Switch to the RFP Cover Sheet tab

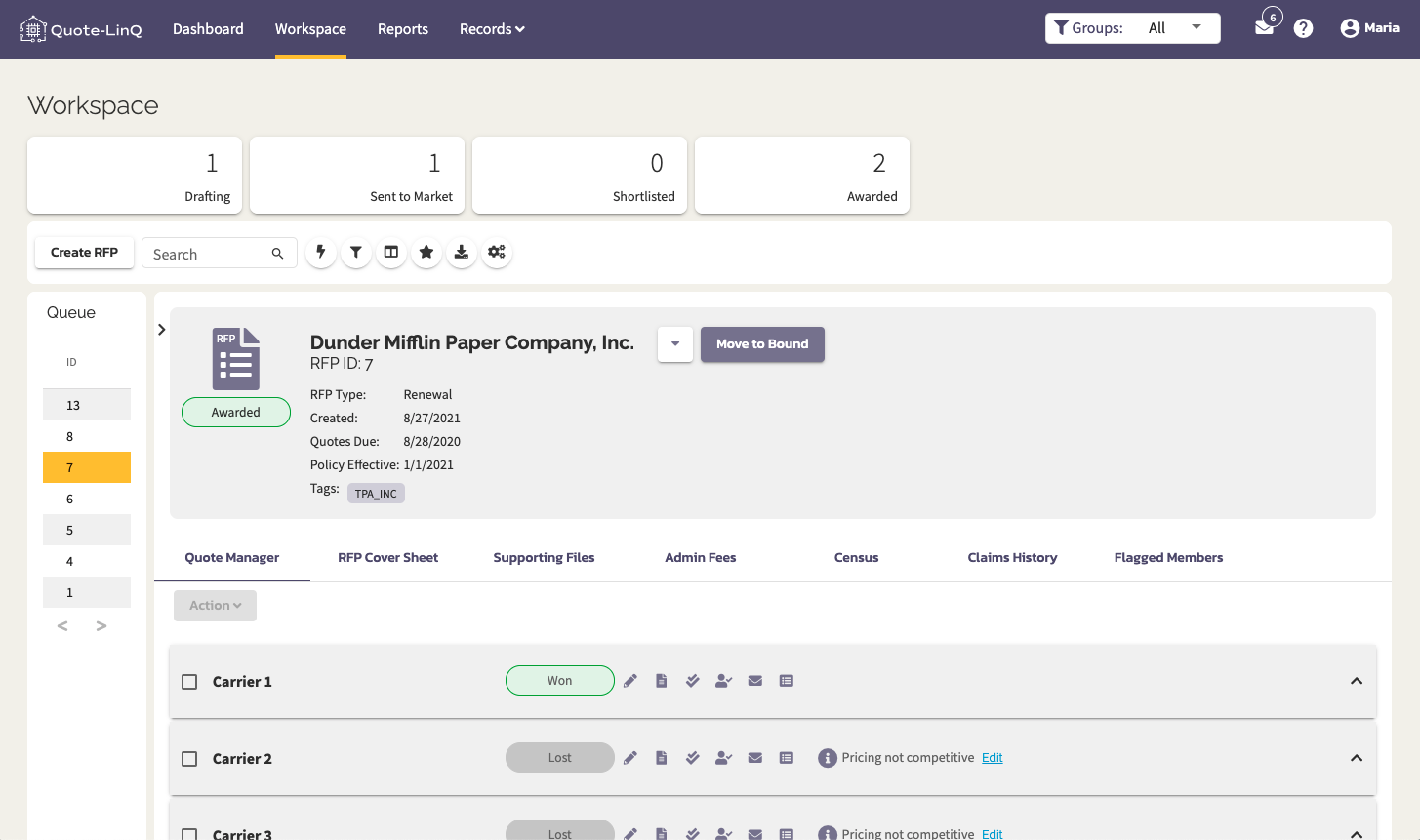[x=388, y=558]
